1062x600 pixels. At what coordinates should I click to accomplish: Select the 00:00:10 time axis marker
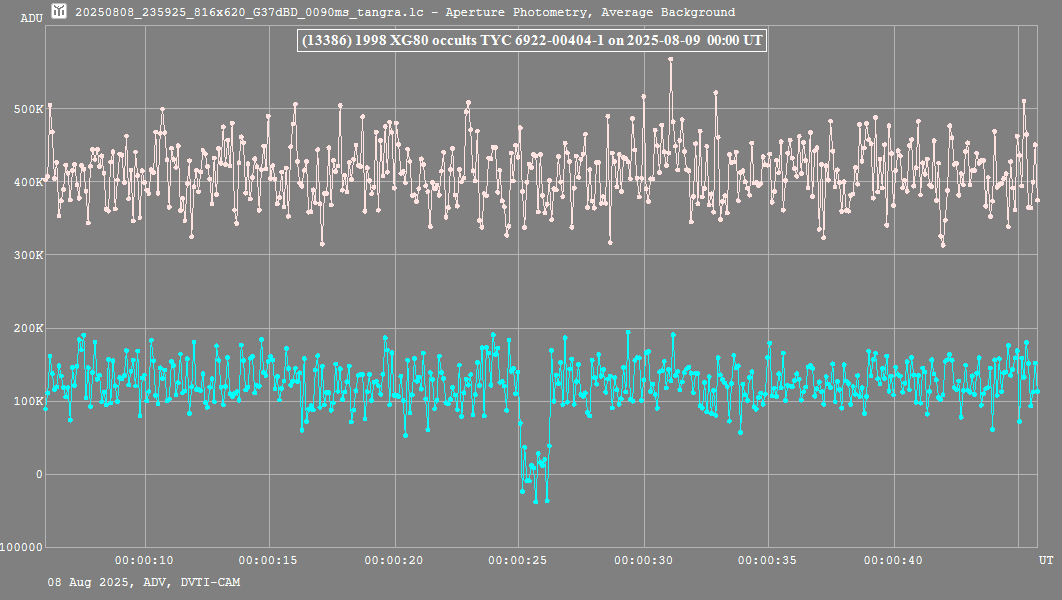pos(145,560)
